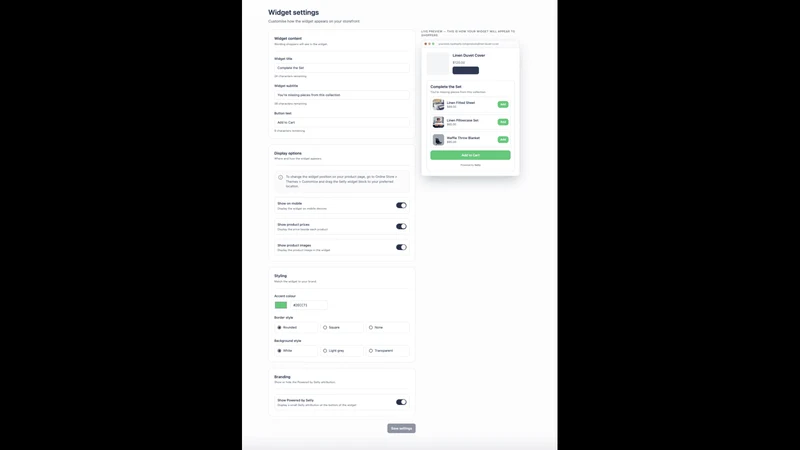Click the Widget subtitle input field
800x450 pixels.
coord(342,95)
